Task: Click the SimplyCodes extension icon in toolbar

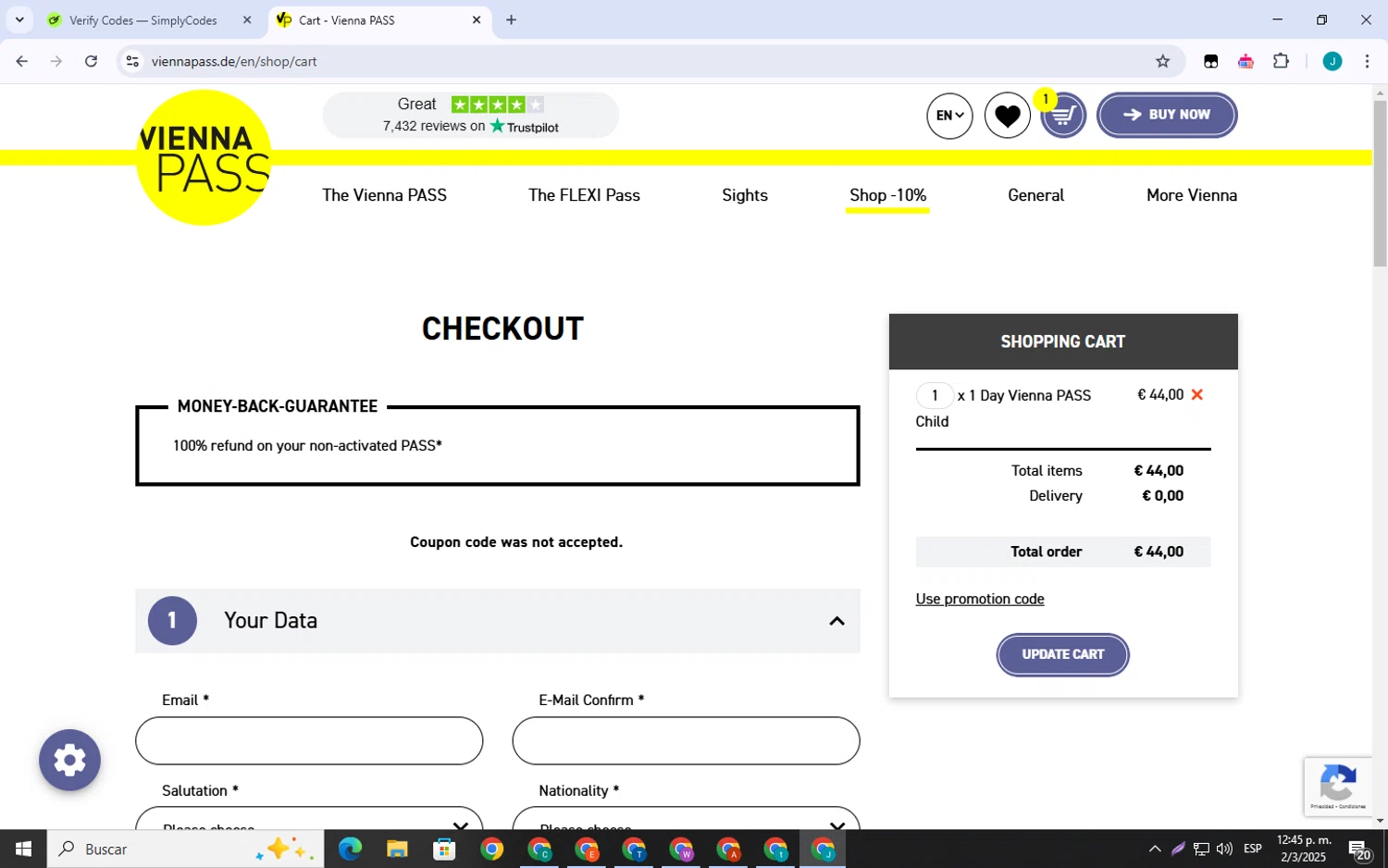Action: (1245, 62)
